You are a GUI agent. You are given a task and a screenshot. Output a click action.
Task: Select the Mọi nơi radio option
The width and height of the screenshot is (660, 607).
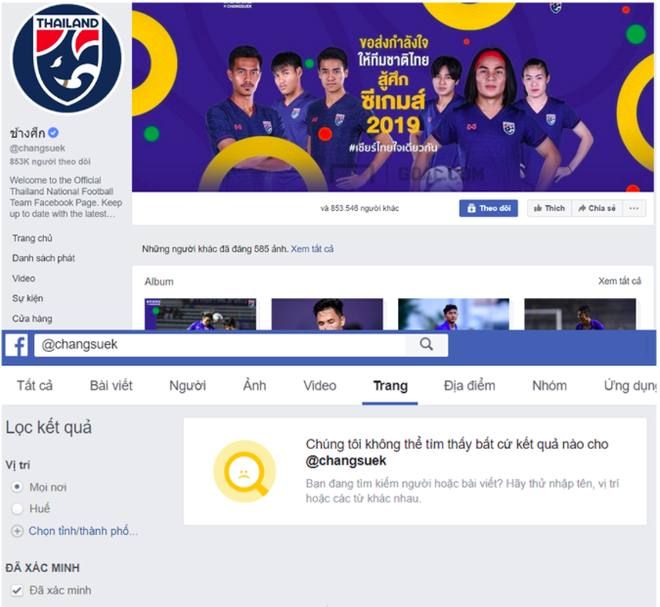tap(17, 487)
